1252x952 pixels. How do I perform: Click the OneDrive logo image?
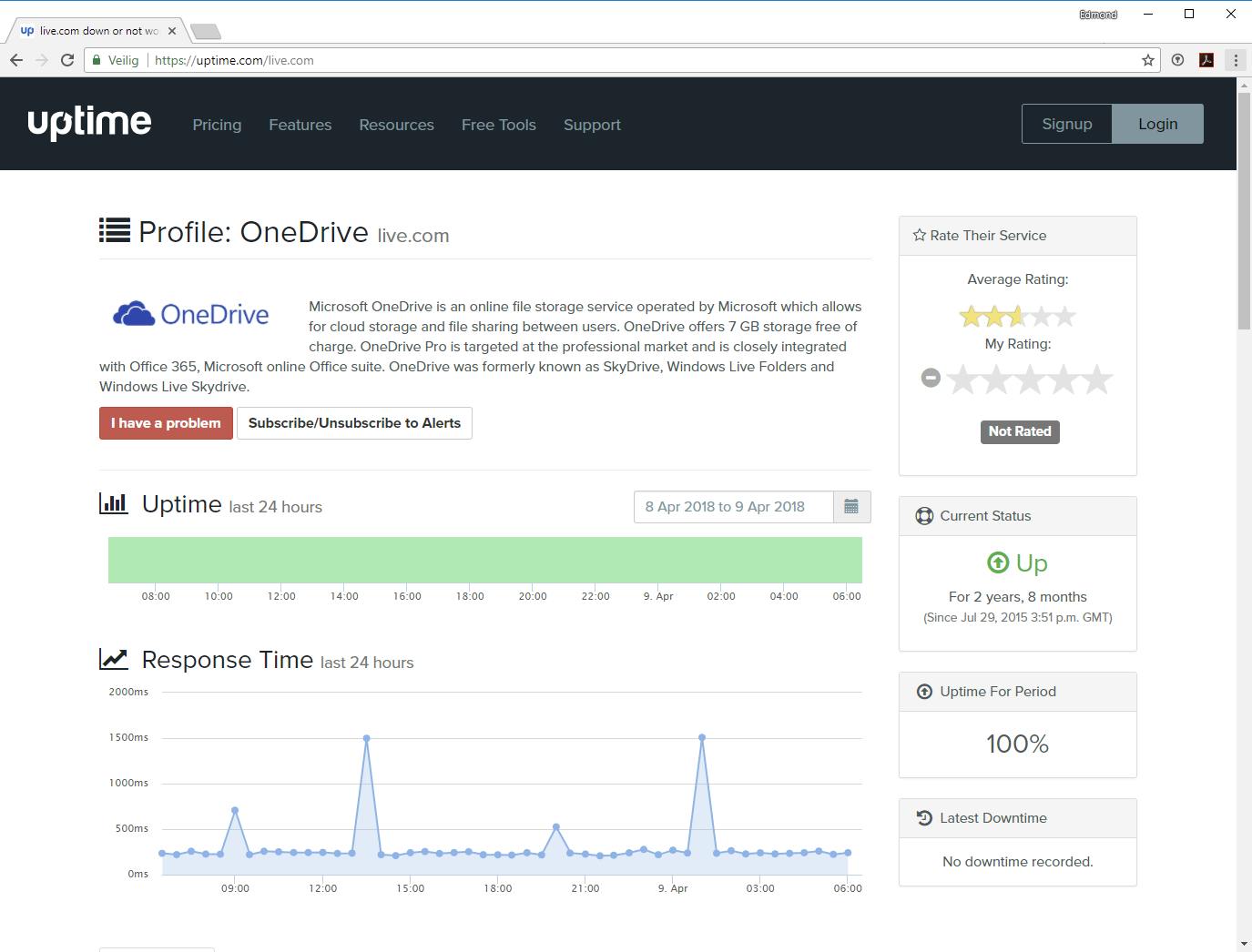tap(191, 314)
